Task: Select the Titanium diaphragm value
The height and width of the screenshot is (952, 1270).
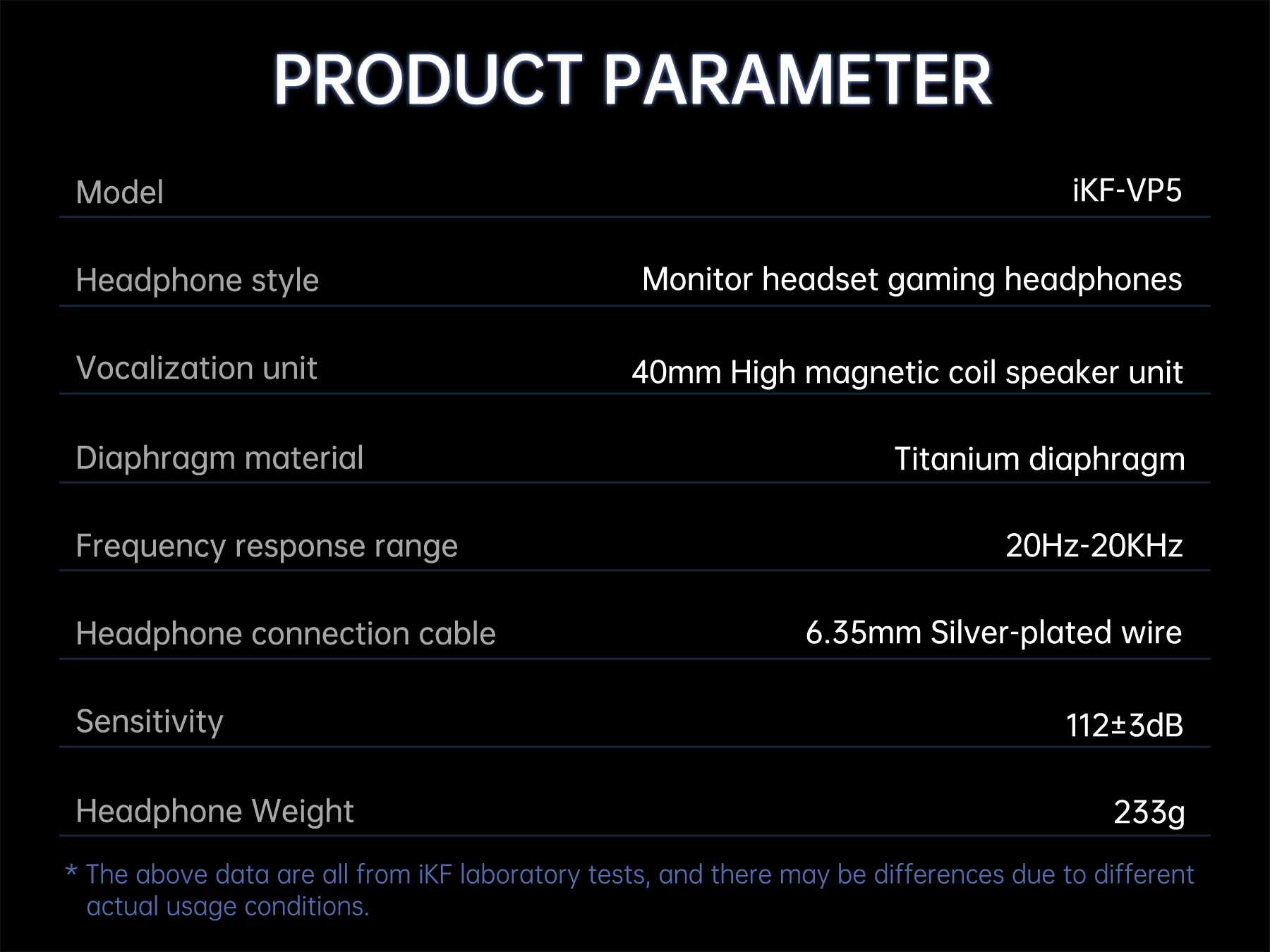Action: (x=1039, y=459)
